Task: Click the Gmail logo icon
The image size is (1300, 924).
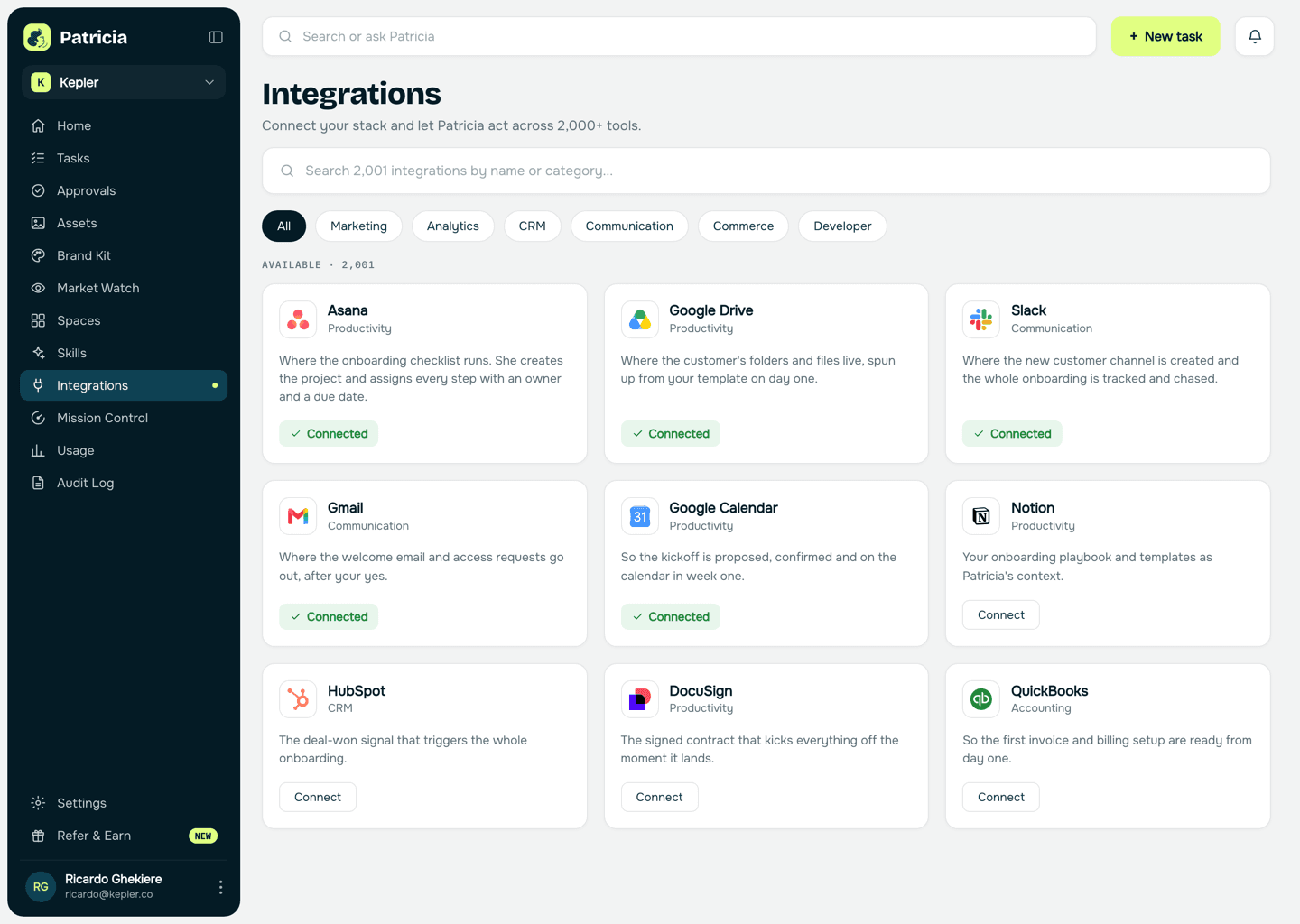Action: pyautogui.click(x=298, y=516)
